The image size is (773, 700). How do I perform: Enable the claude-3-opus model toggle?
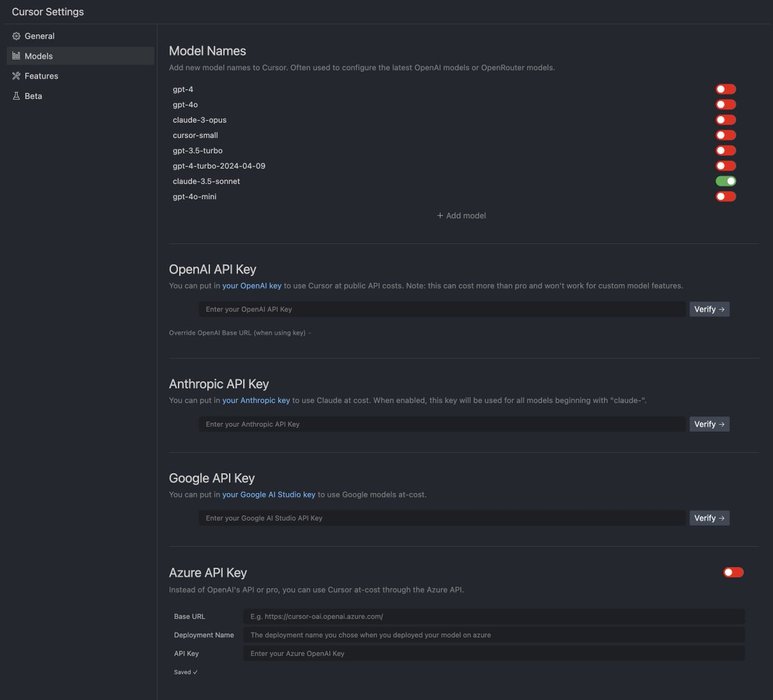[x=726, y=120]
